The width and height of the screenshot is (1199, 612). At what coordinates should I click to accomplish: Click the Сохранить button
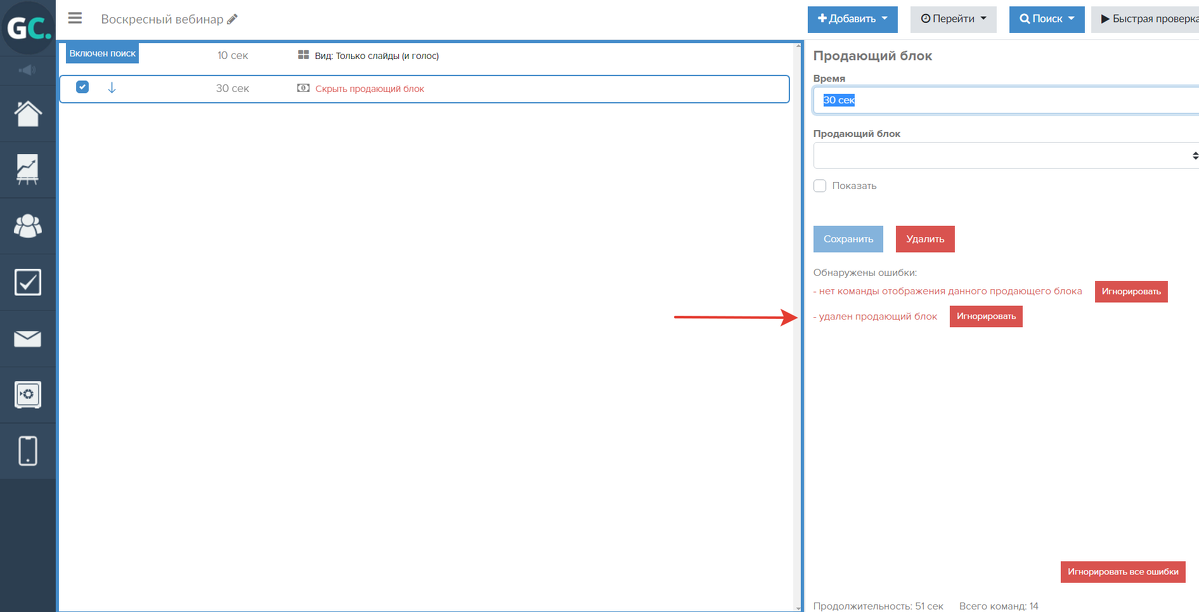click(x=848, y=239)
